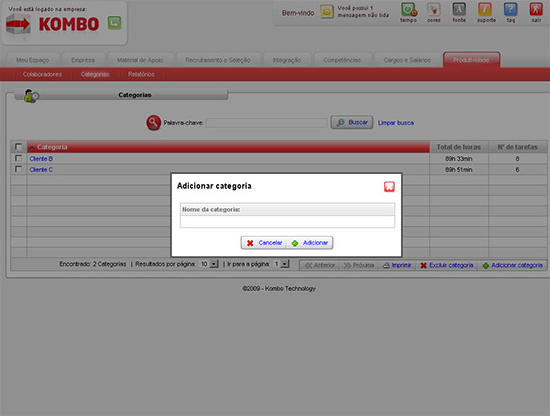
Task: Click the red magnifier search icon
Action: point(153,123)
